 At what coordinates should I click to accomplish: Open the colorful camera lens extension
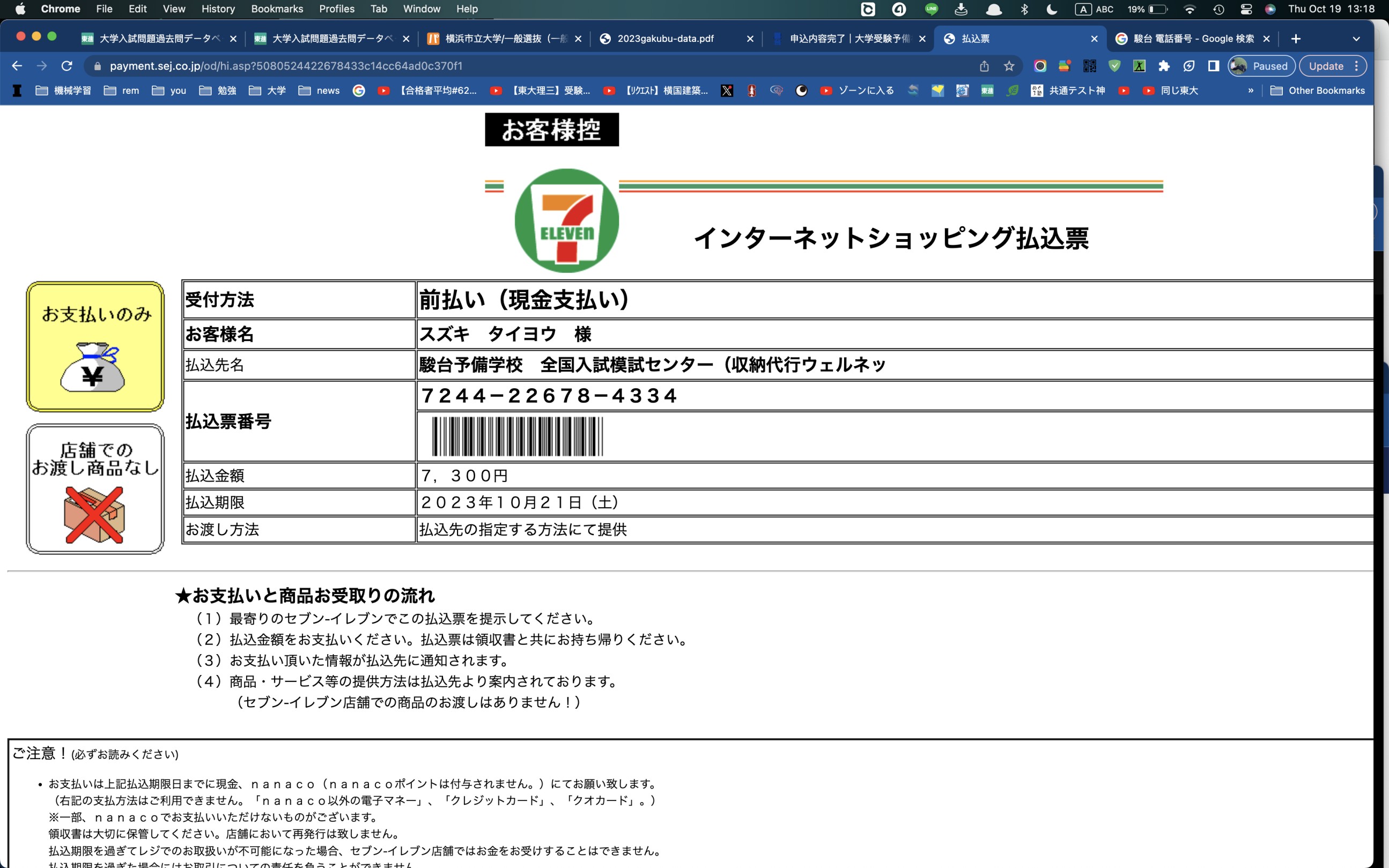[x=1040, y=66]
